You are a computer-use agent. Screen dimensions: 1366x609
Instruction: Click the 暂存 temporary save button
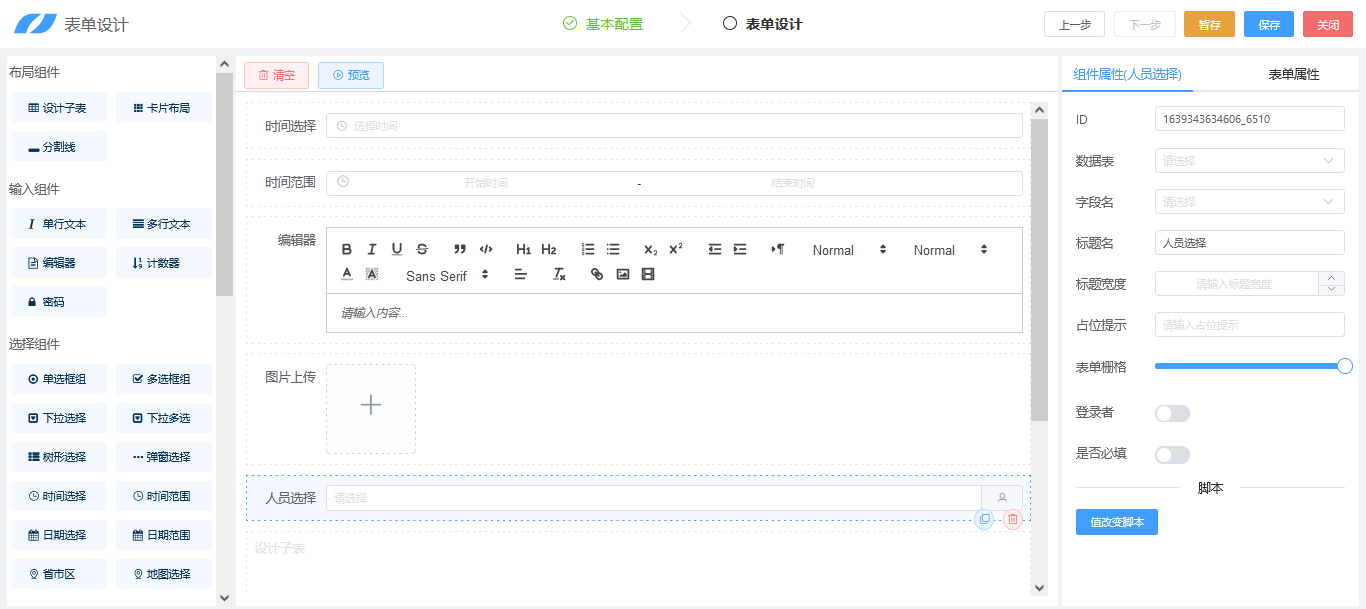click(x=1209, y=25)
